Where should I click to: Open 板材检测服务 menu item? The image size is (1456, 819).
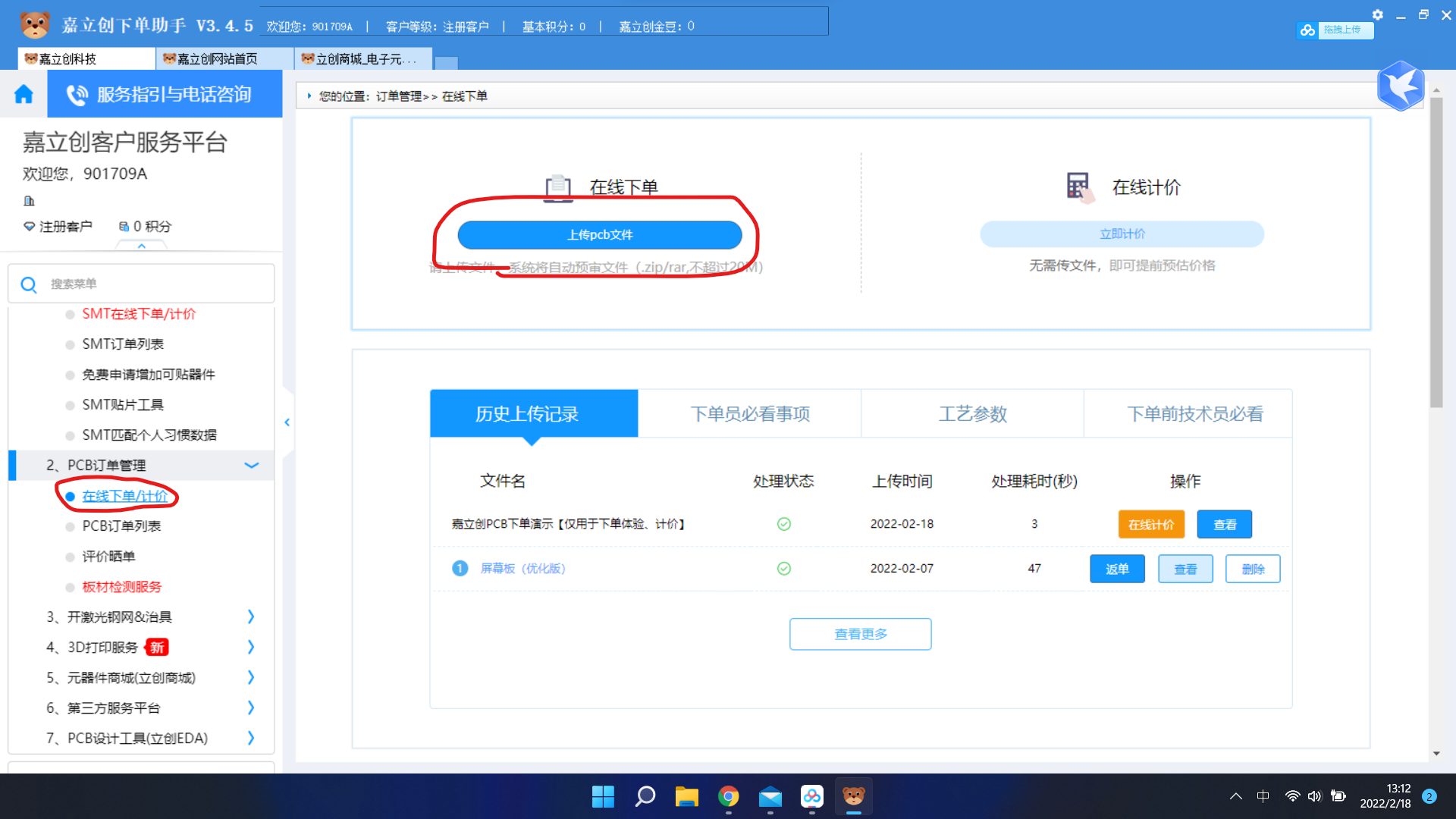click(121, 587)
